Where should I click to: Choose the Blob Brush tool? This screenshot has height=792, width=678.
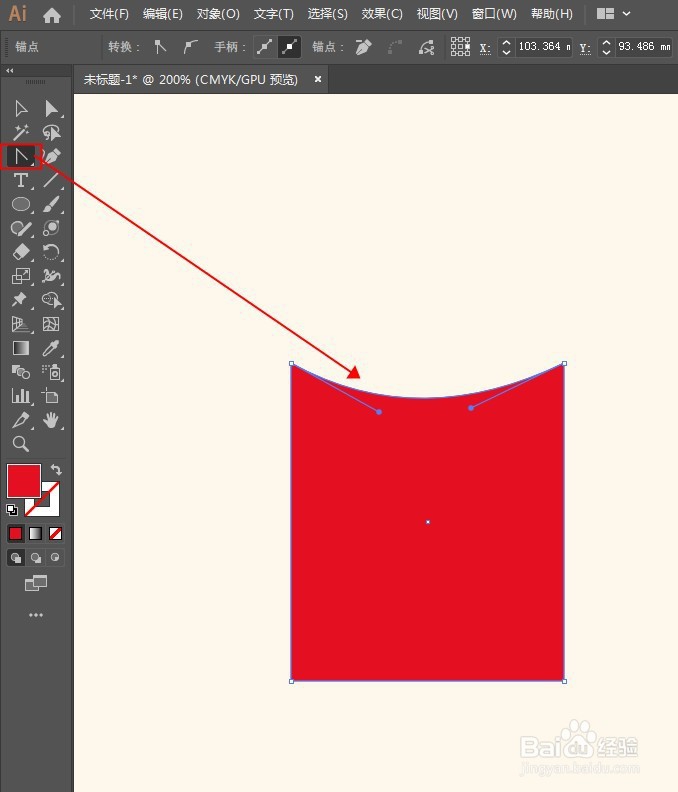[x=52, y=228]
